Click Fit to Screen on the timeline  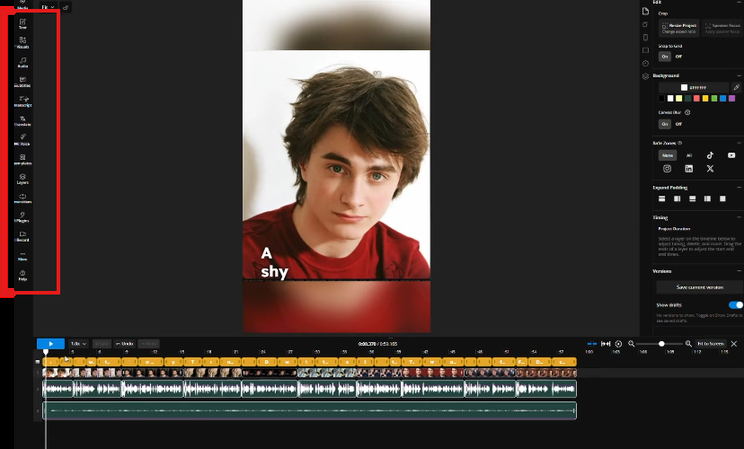point(710,344)
